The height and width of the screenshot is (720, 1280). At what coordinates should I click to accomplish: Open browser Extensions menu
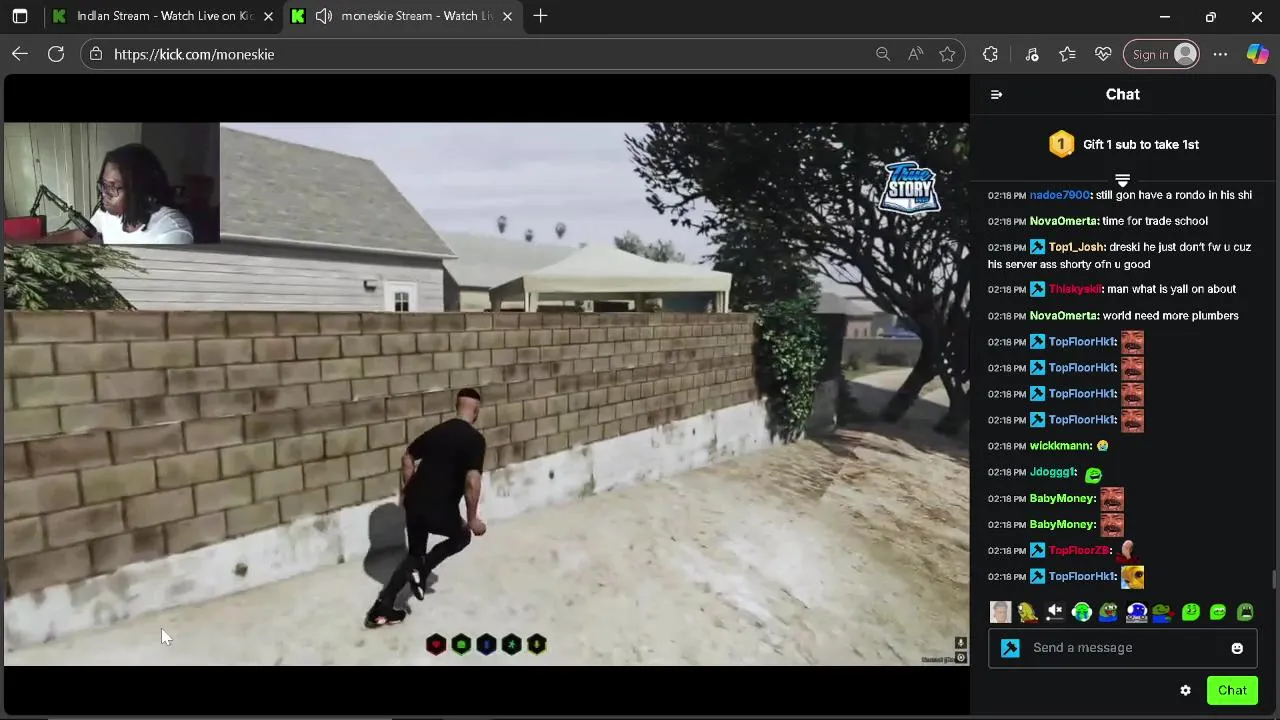(990, 54)
